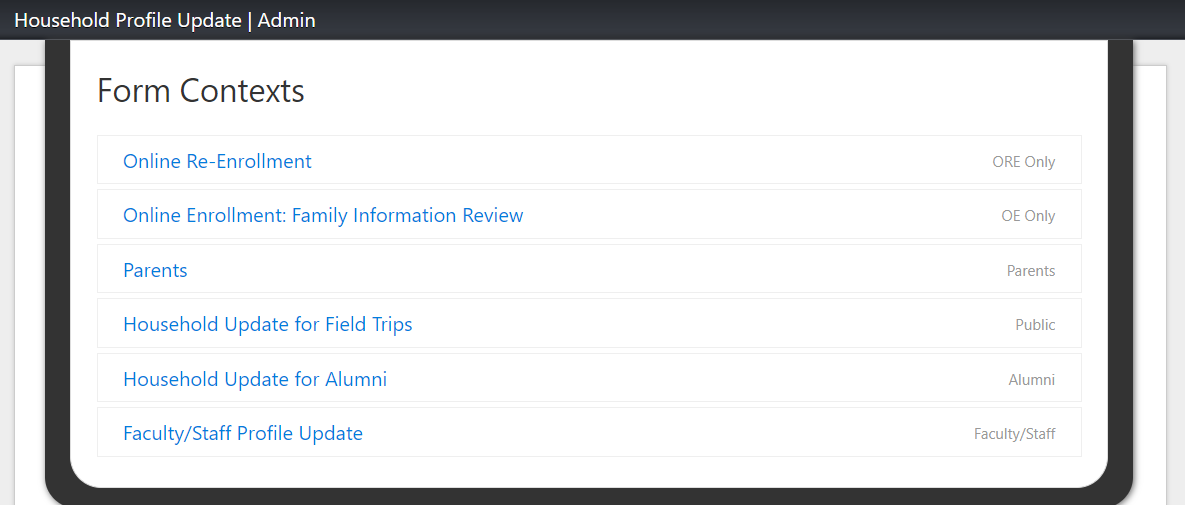This screenshot has width=1185, height=505.
Task: Click the gray 'Faculty/Staff' label on the right
Action: coord(1014,434)
